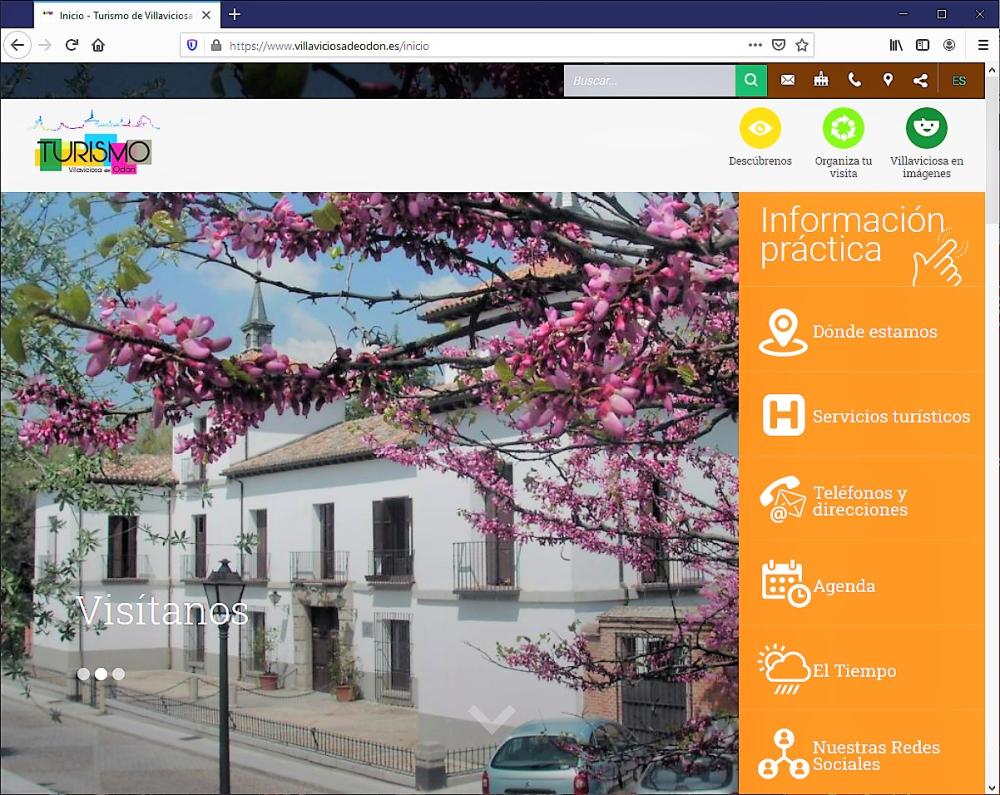Click the town hall building icon
The image size is (1000, 795).
[821, 80]
